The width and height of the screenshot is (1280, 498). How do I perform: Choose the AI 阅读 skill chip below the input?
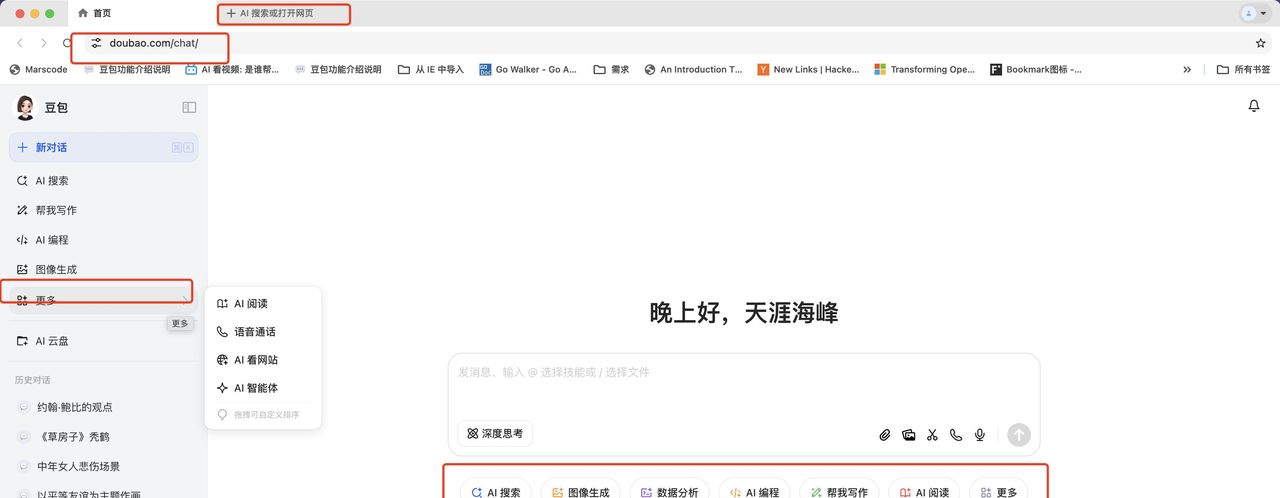[924, 492]
